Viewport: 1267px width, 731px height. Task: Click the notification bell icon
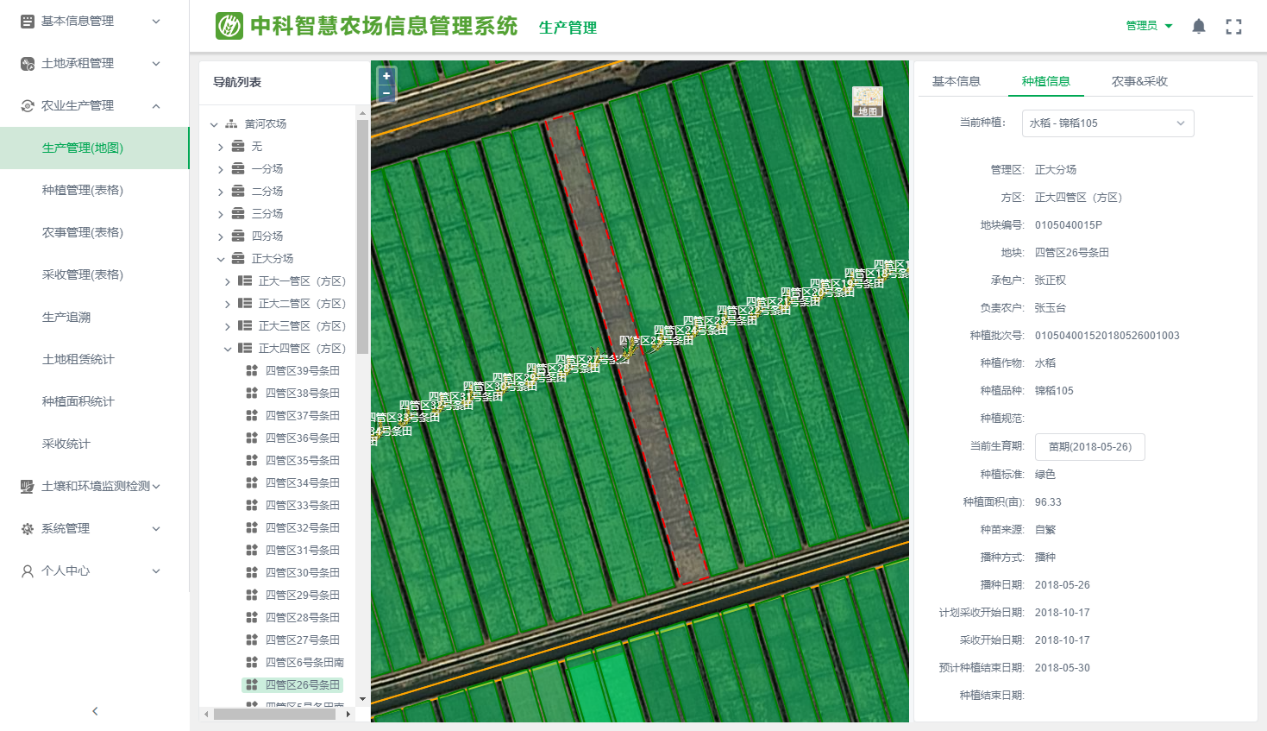(x=1199, y=27)
